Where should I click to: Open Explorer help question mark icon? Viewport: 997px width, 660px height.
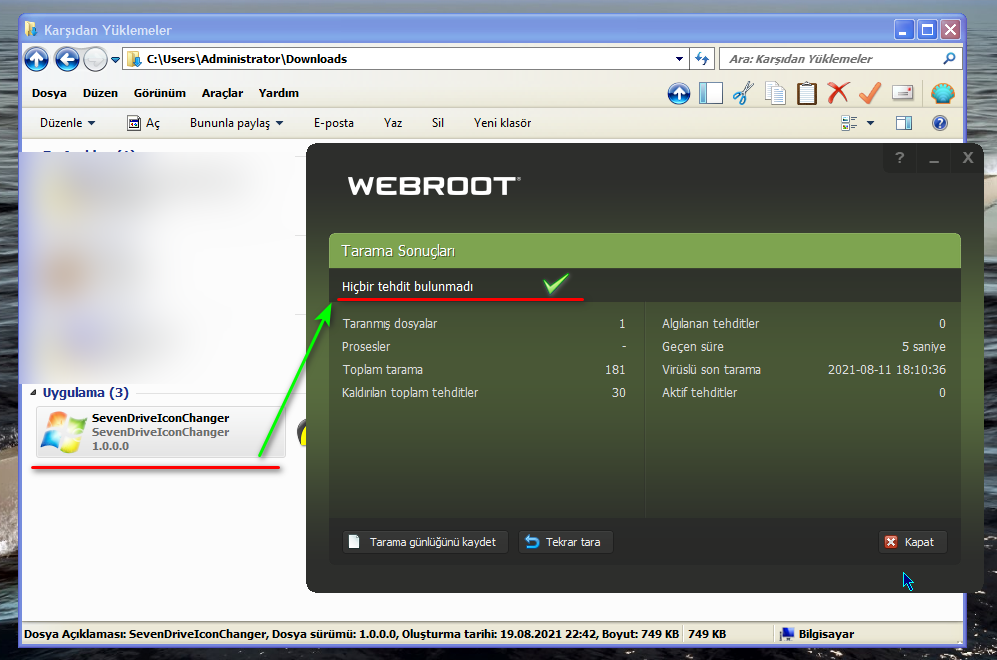(940, 123)
